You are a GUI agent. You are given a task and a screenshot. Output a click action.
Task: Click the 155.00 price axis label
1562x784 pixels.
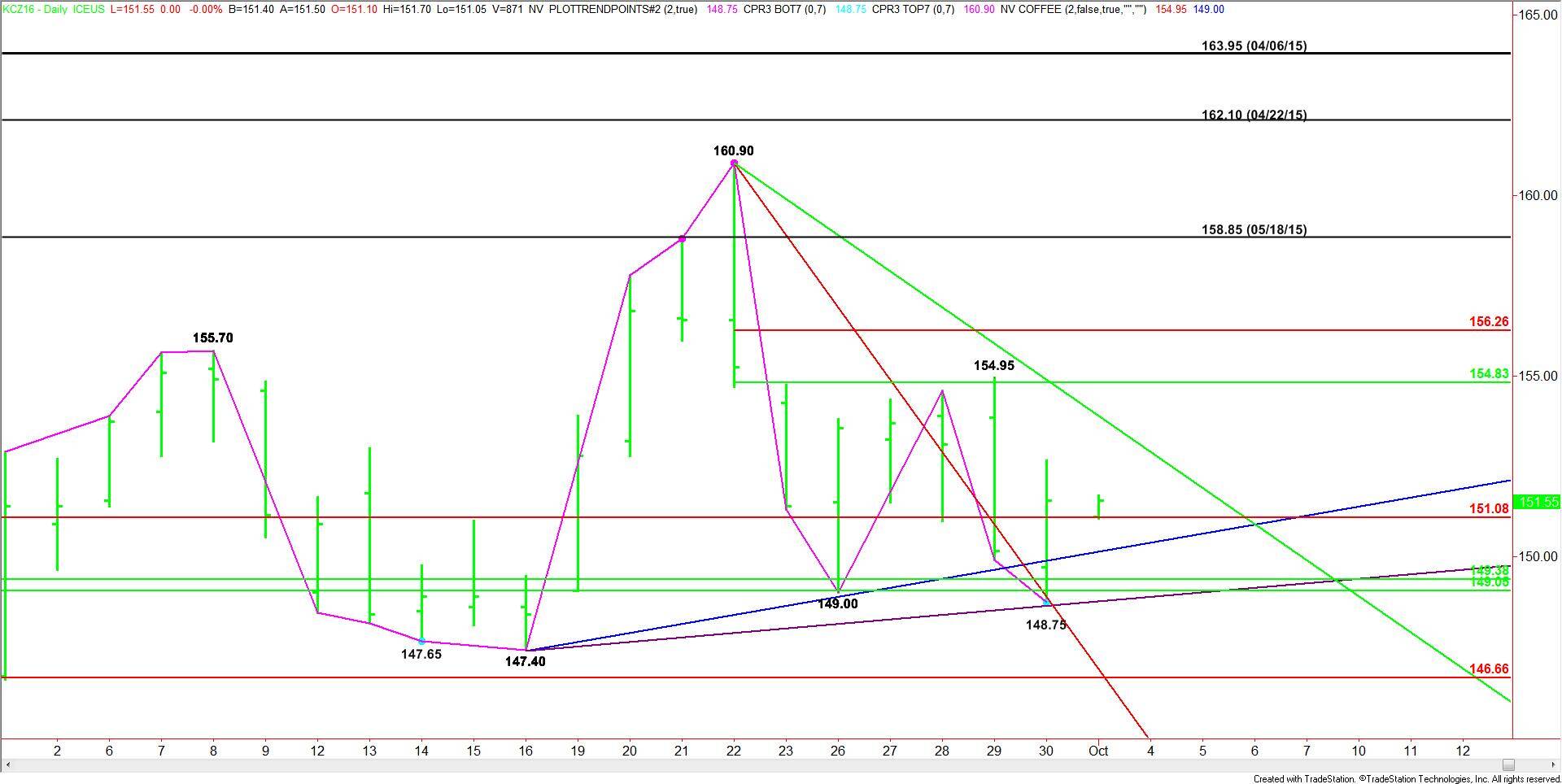coord(1540,376)
